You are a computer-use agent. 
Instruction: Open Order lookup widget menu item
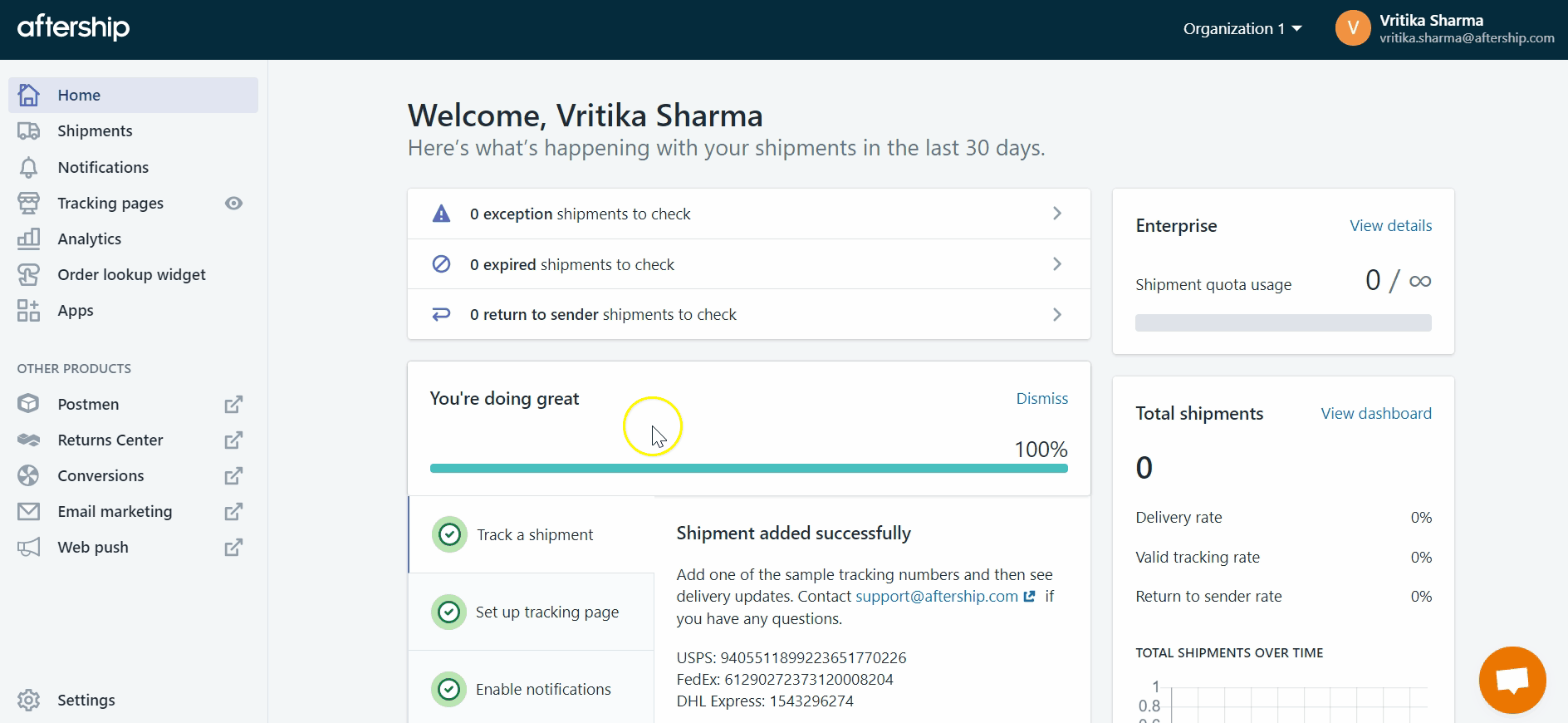tap(131, 275)
